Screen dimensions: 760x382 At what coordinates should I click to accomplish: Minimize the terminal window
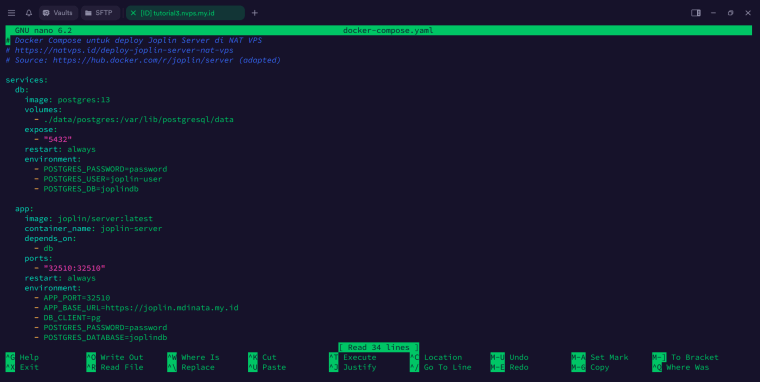(713, 13)
